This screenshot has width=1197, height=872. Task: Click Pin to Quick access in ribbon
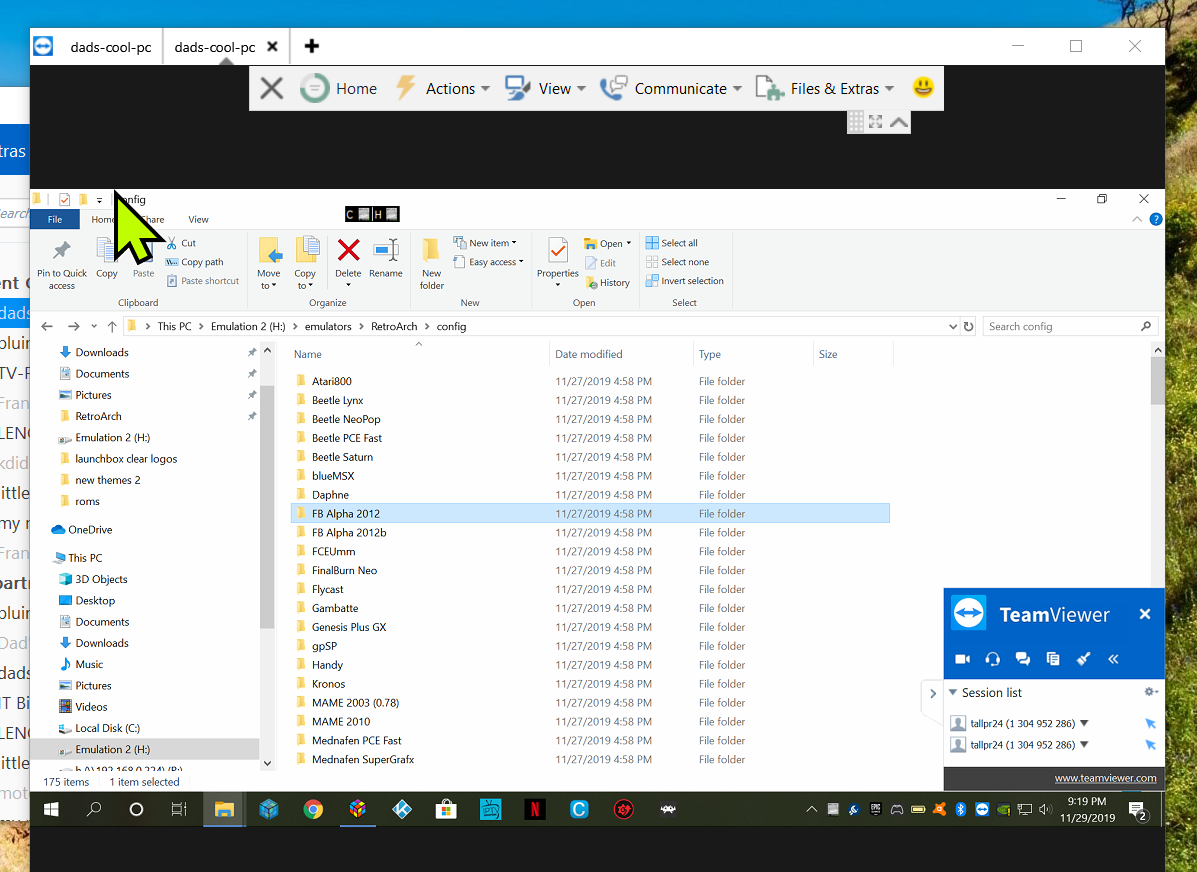[x=62, y=264]
